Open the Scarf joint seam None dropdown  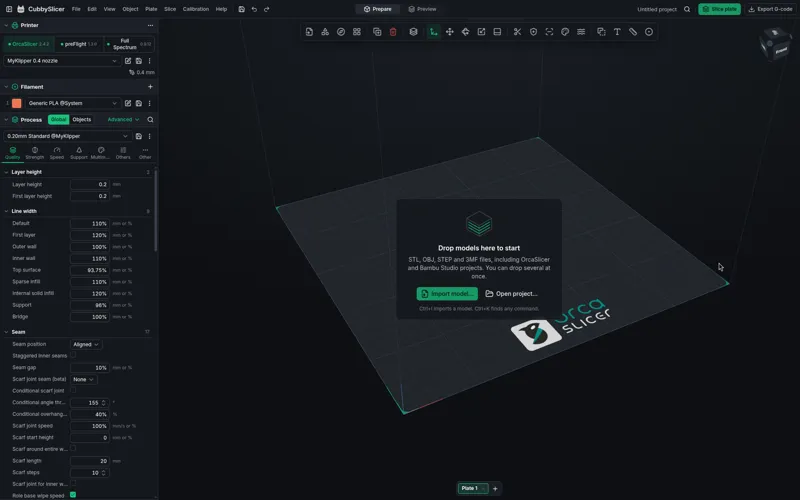[x=83, y=380]
